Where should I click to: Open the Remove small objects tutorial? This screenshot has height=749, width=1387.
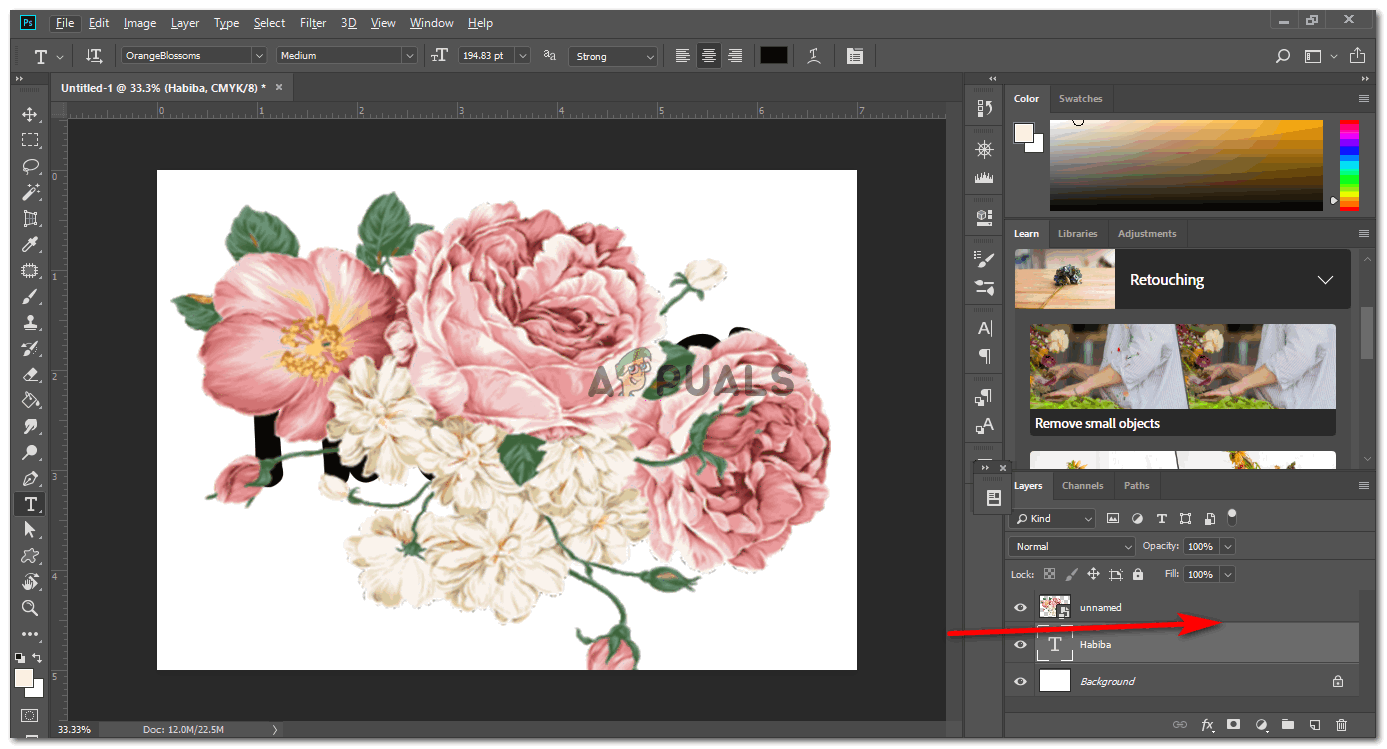pyautogui.click(x=1182, y=380)
